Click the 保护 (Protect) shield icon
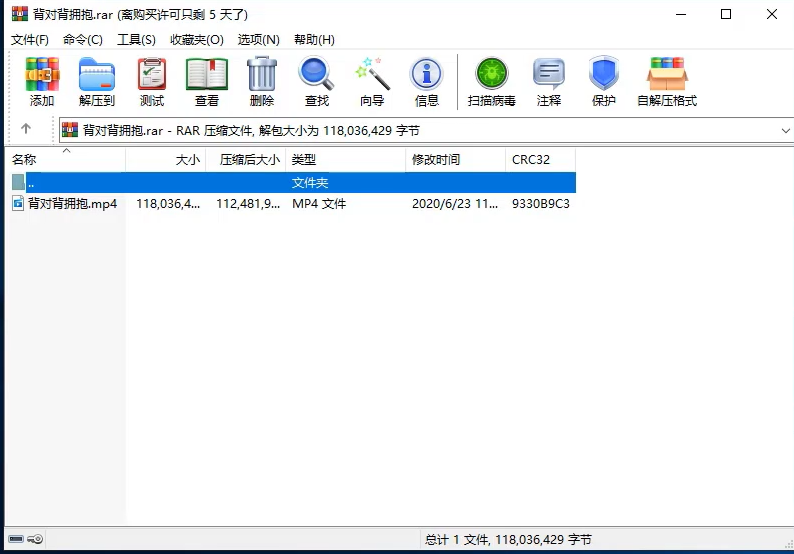 click(604, 82)
